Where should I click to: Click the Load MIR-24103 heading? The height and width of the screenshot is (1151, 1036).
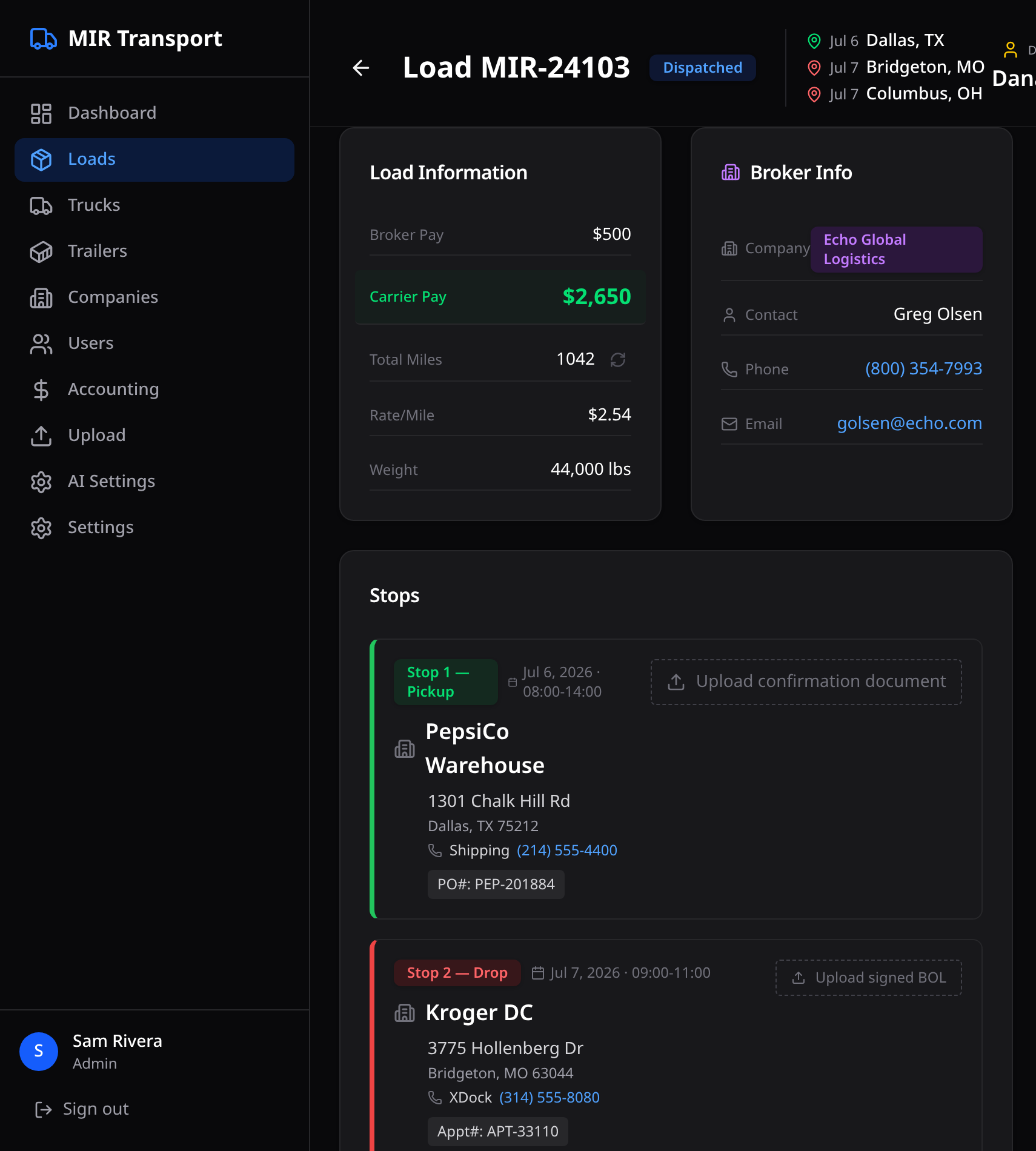click(517, 68)
